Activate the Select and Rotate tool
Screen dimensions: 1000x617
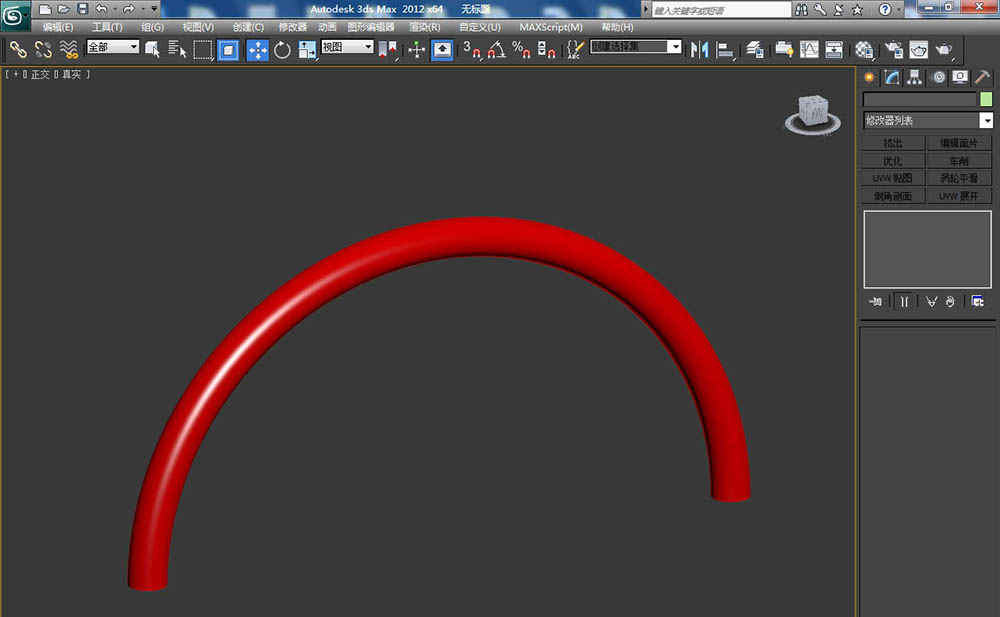click(x=282, y=49)
